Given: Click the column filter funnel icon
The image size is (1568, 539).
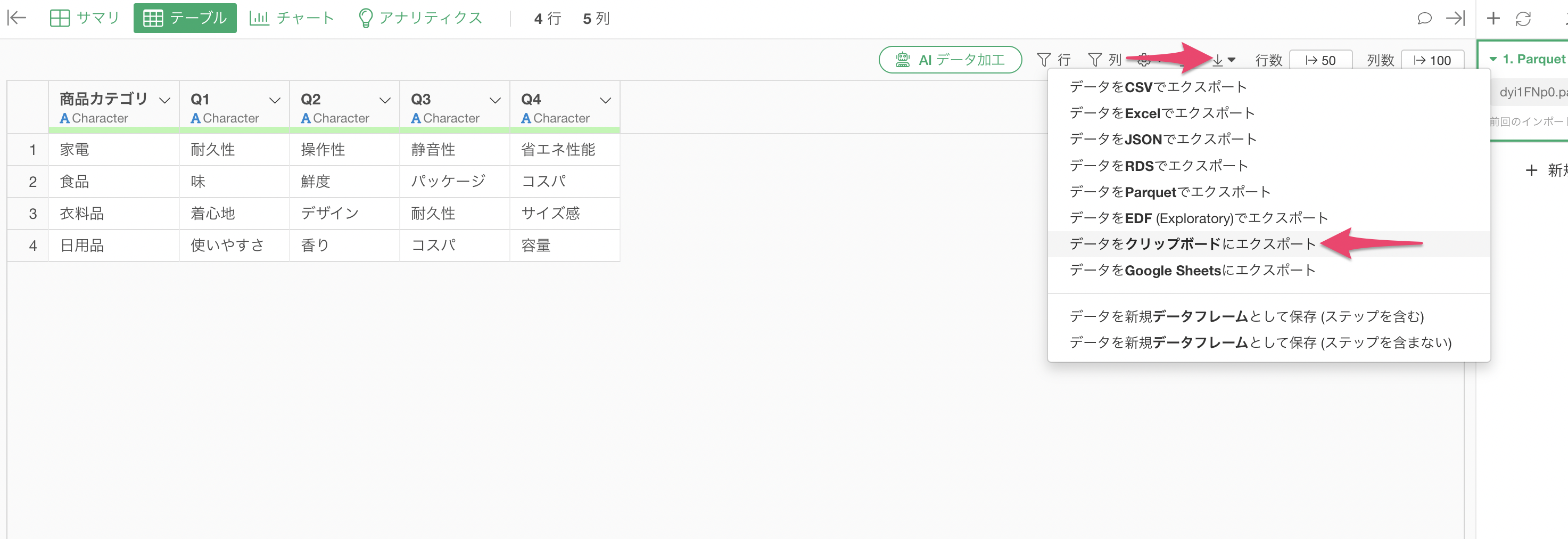Looking at the screenshot, I should pos(1095,60).
